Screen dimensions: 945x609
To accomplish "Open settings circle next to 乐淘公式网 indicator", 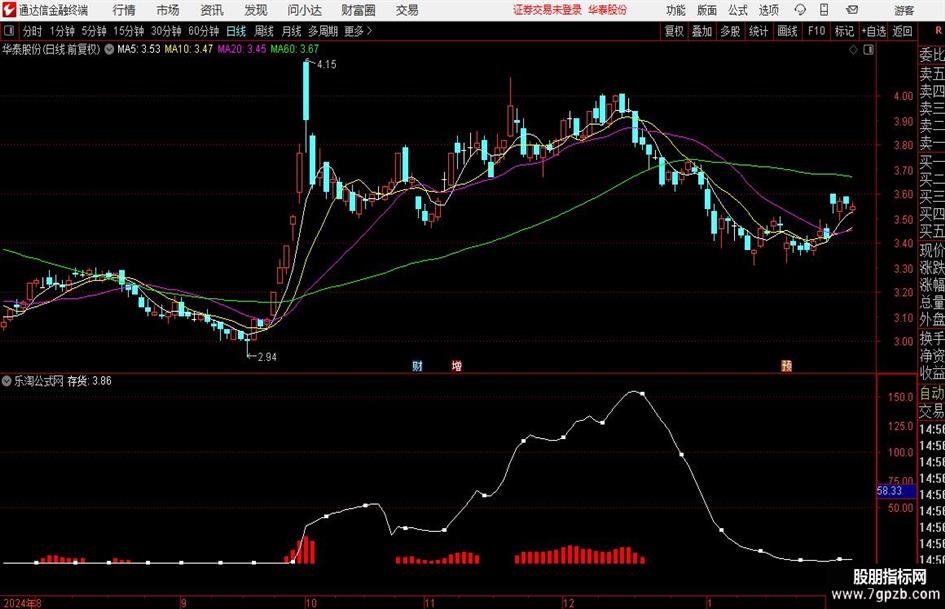I will [x=7, y=381].
